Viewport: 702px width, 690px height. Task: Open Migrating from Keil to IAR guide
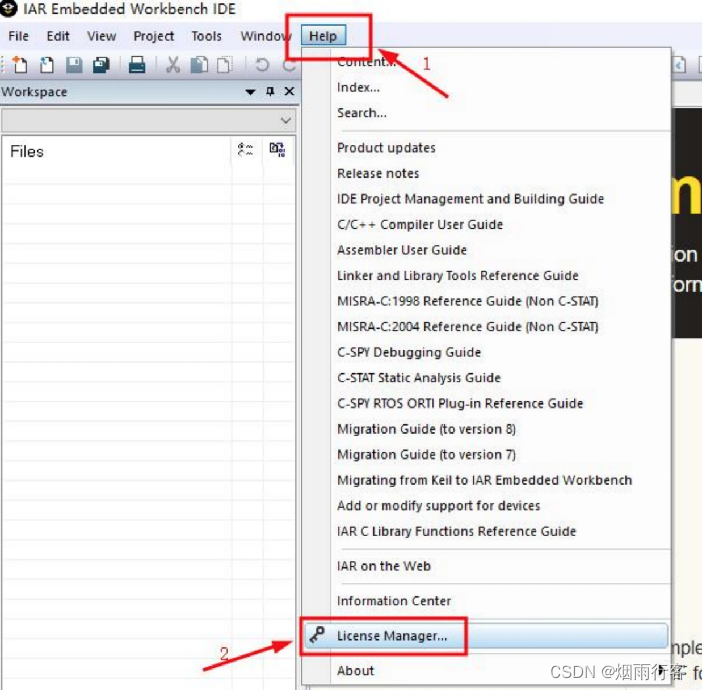(x=486, y=480)
